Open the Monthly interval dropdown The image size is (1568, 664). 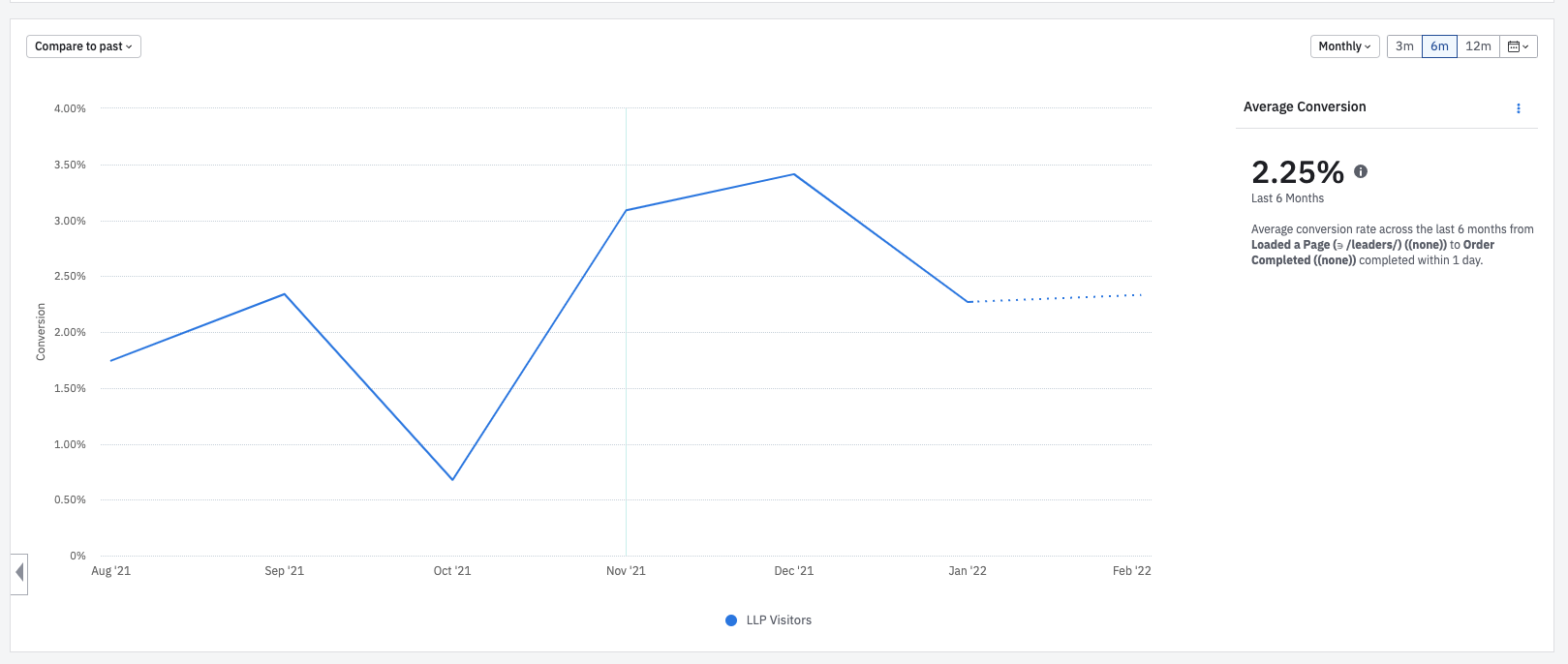click(x=1345, y=46)
